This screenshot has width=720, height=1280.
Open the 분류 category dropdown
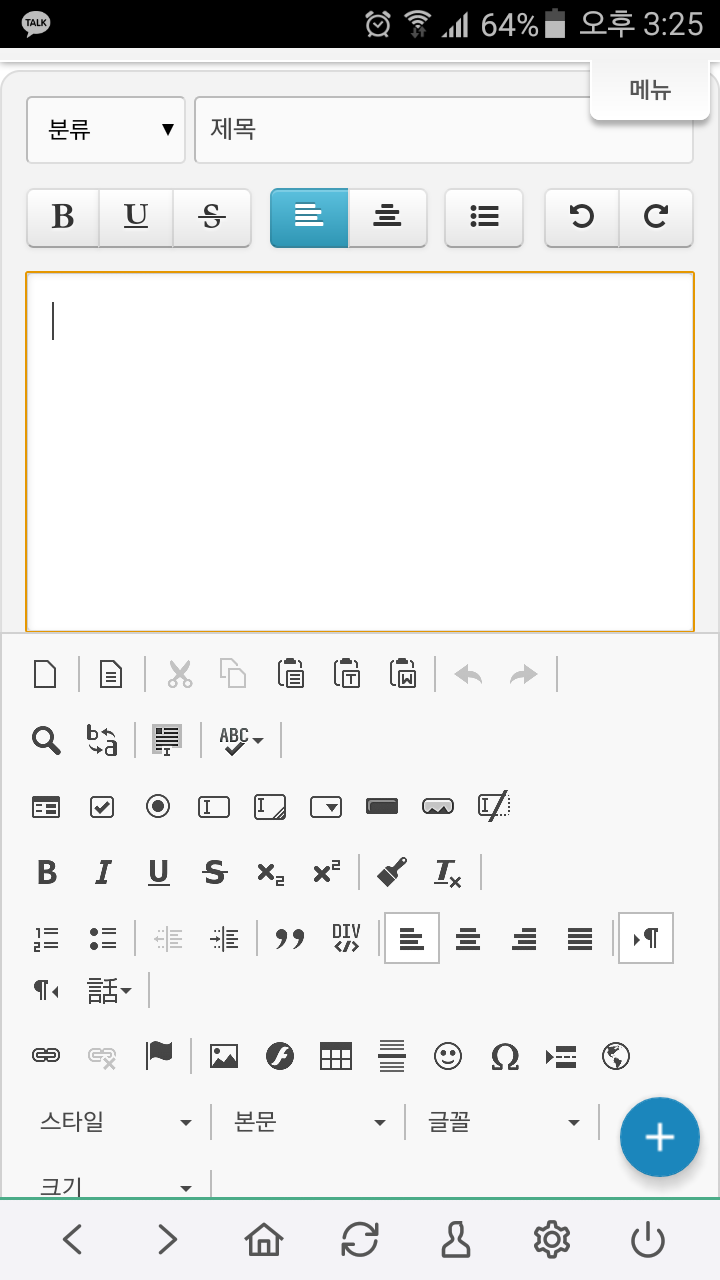[x=106, y=130]
